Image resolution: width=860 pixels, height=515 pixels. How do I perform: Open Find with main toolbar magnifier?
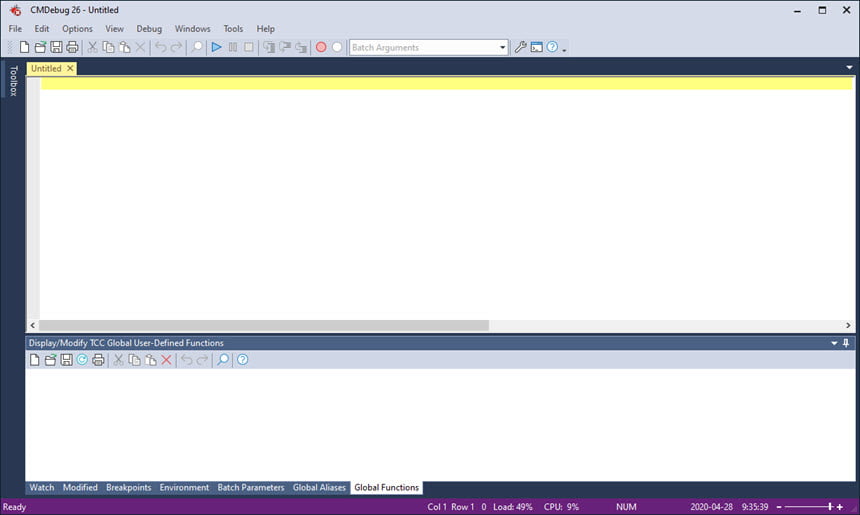coord(196,47)
